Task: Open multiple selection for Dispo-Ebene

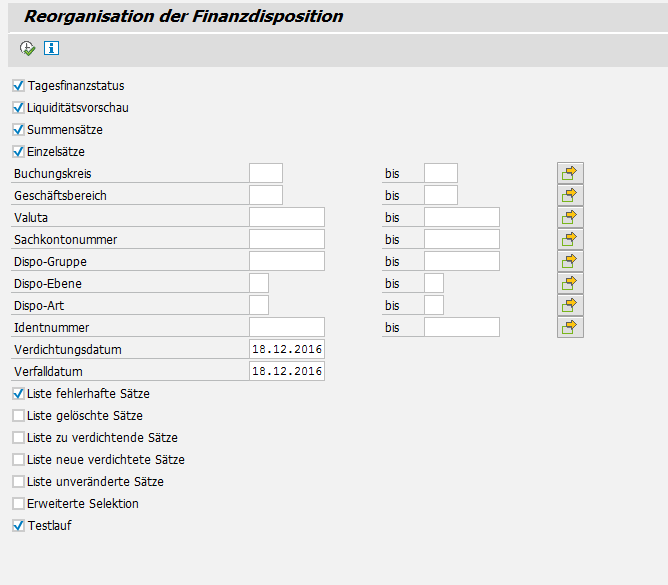Action: pos(570,283)
